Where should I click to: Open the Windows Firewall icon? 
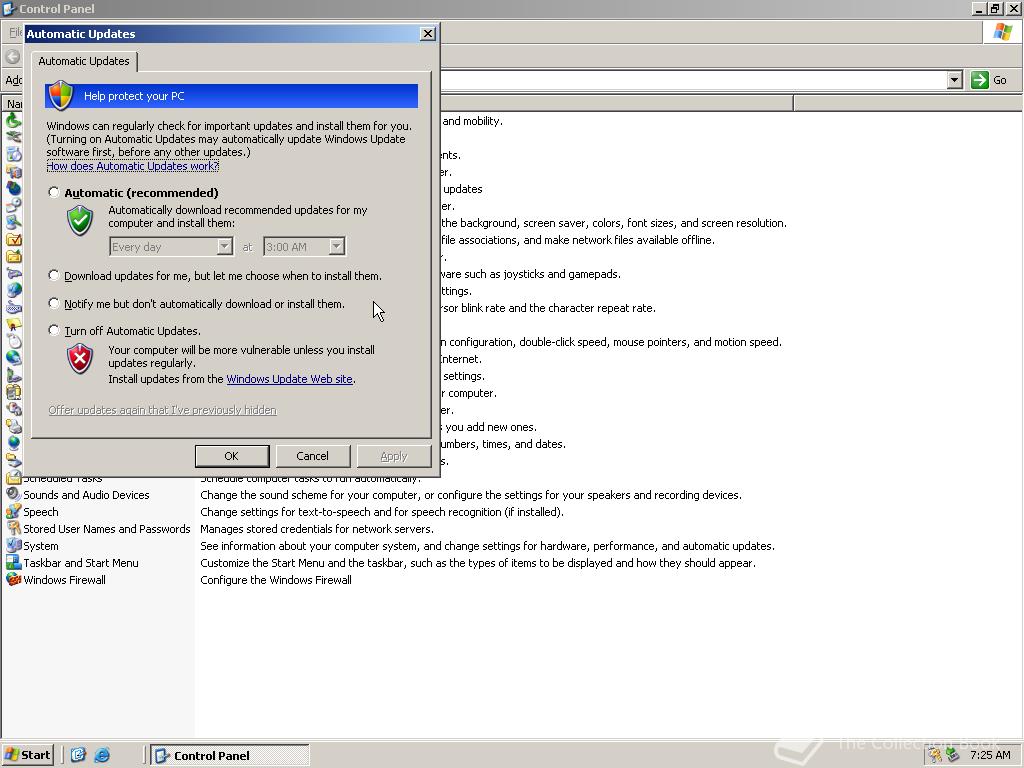tap(13, 579)
